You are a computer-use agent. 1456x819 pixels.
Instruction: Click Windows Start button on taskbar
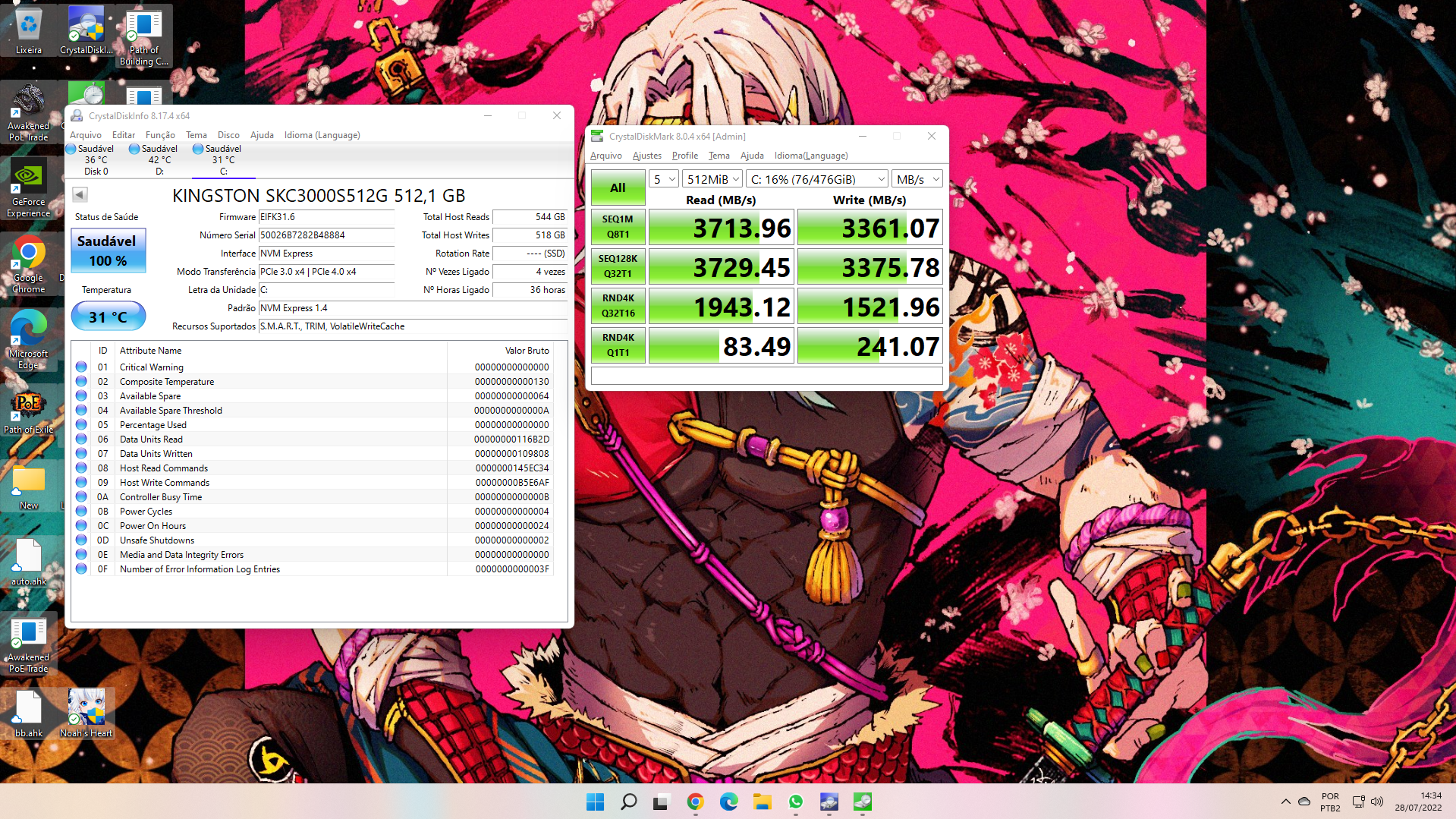[x=596, y=802]
